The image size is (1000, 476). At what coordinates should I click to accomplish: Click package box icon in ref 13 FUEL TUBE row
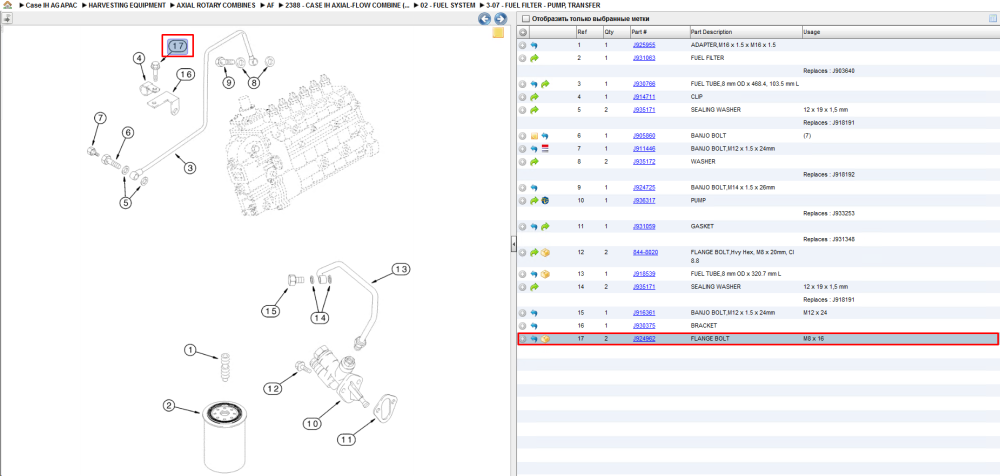[545, 274]
